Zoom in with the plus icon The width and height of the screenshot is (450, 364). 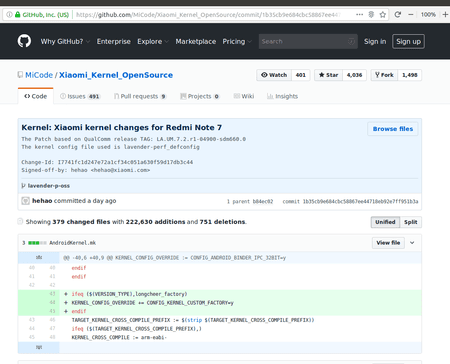445,15
